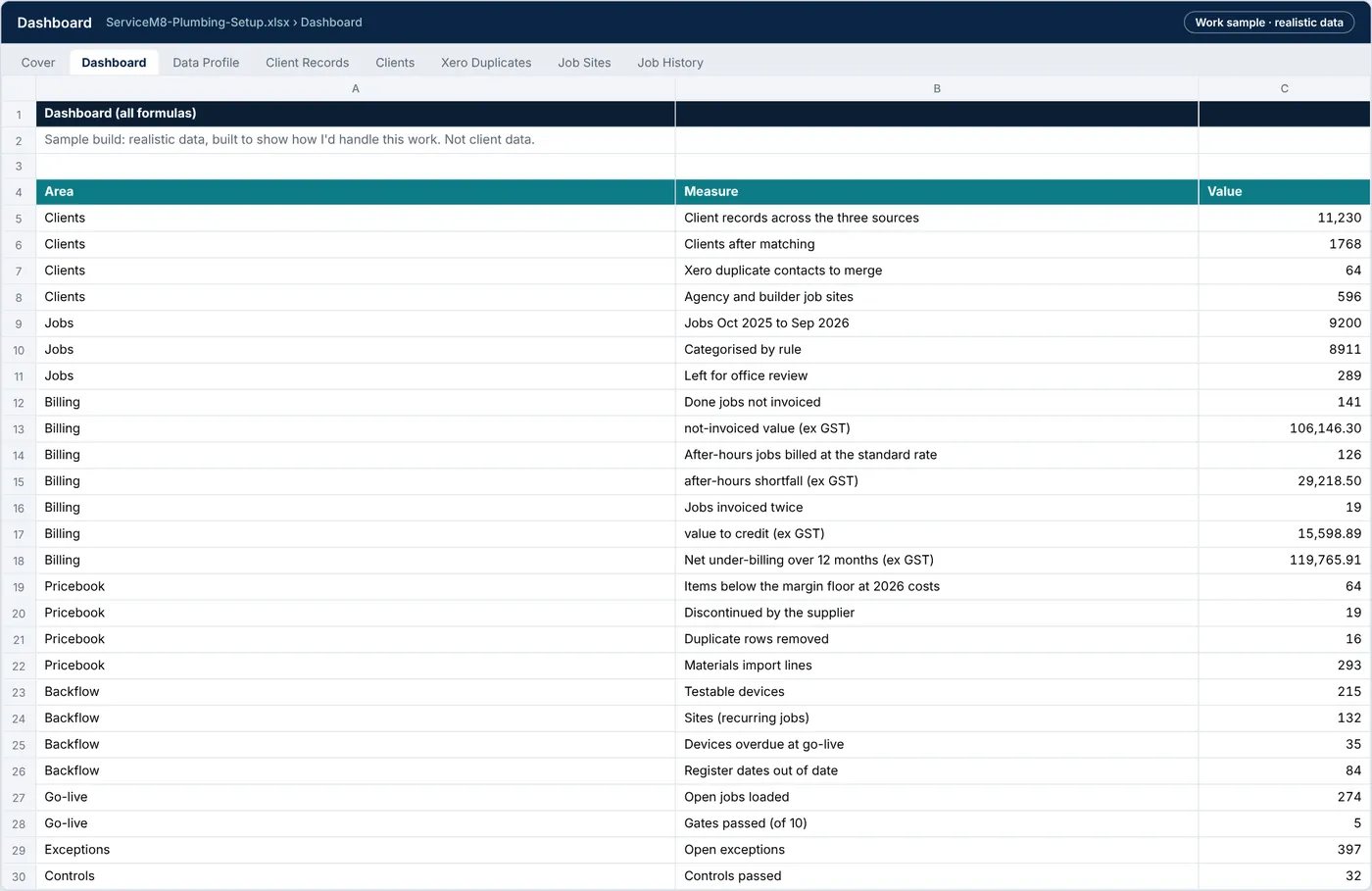The image size is (1372, 891).
Task: Click the Value column header cell
Action: tap(1284, 192)
